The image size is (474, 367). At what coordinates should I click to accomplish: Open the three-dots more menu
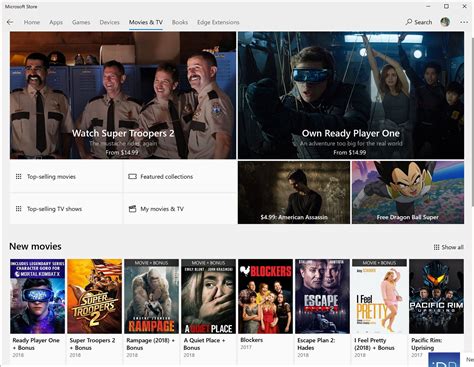coord(464,22)
